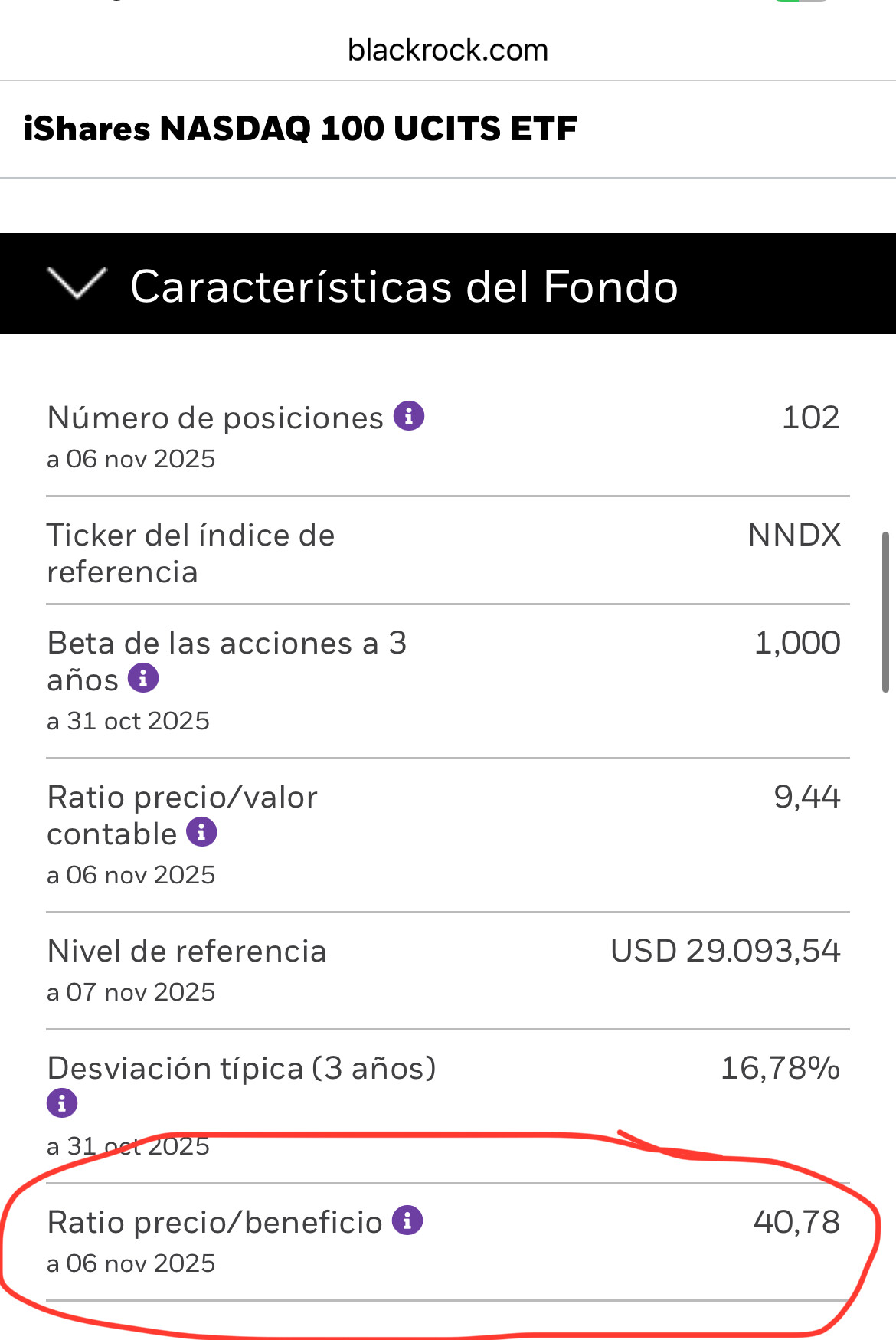
Task: Click the page scrollbar thumb
Action: 885,611
